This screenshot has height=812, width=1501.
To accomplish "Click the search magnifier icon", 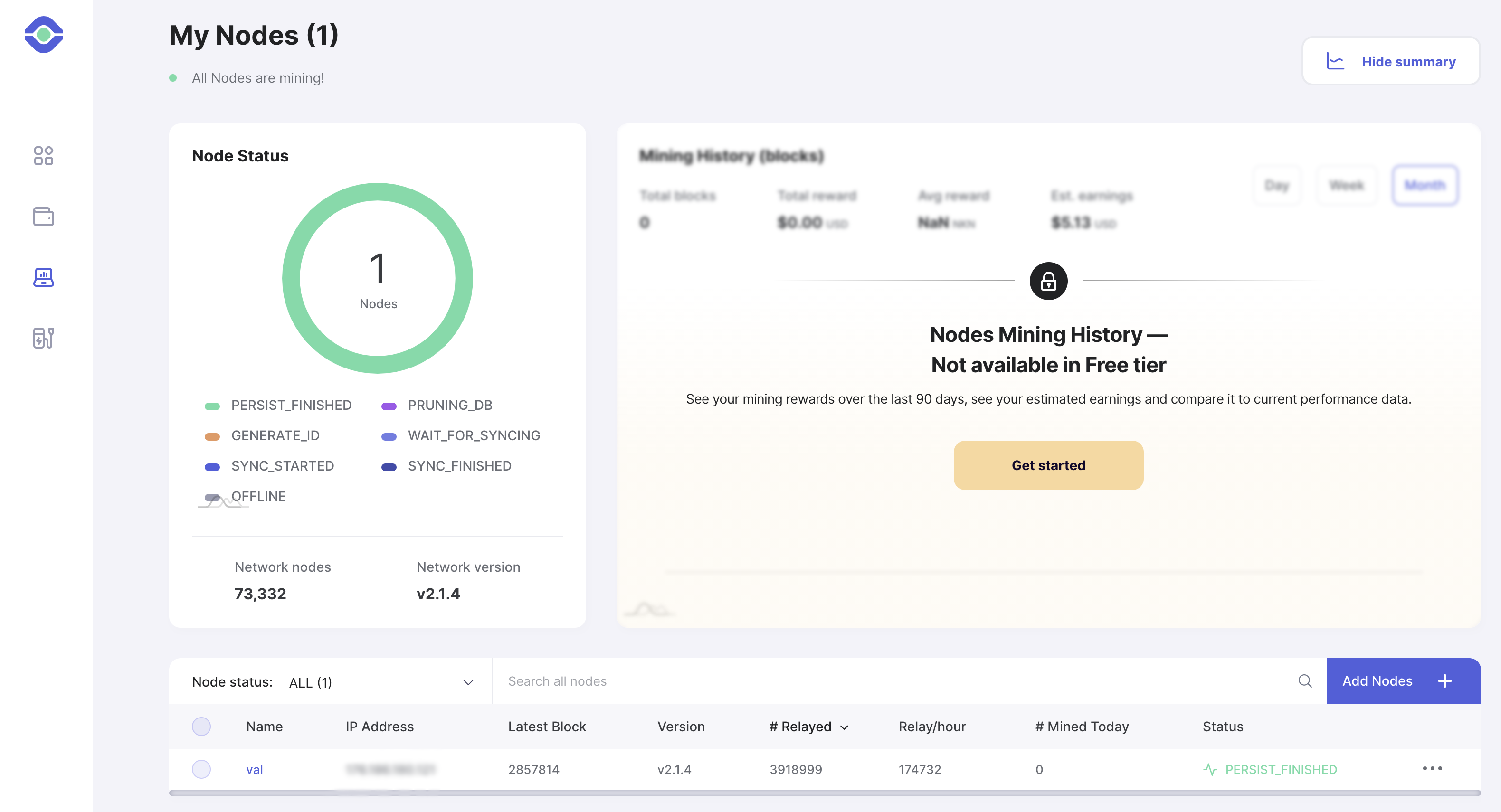I will (1305, 681).
